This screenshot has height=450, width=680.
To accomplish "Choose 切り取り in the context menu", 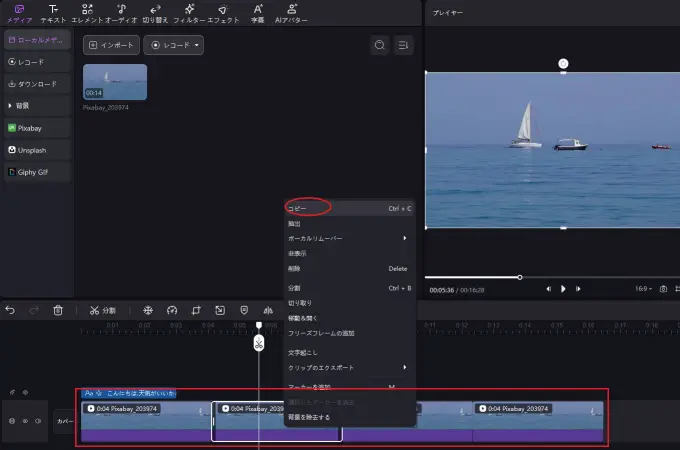I will 350,303.
